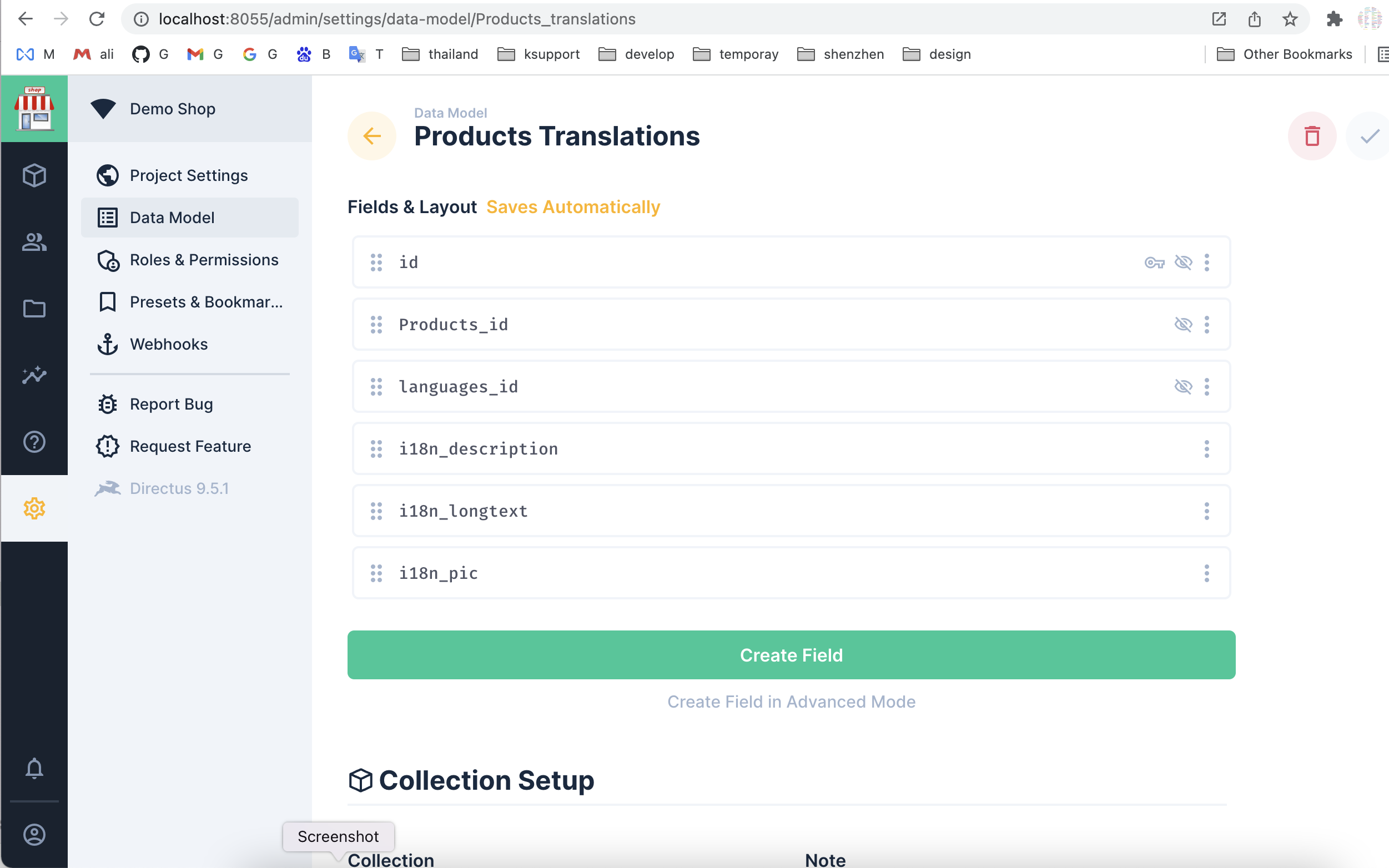Delete collection with red trash icon

[x=1311, y=136]
